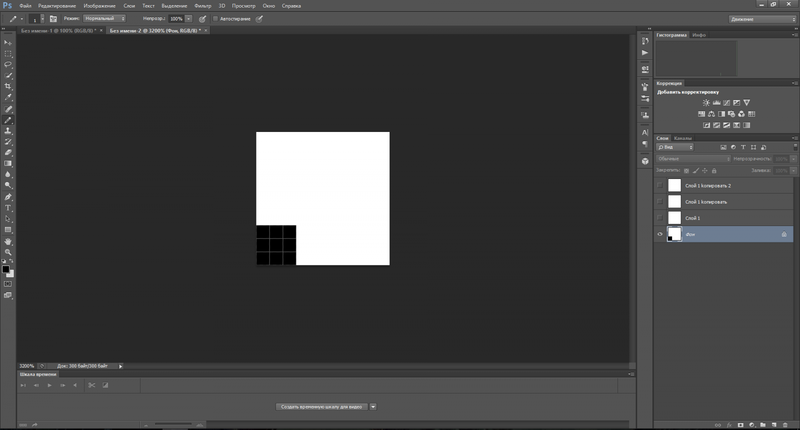Enable the Автостирание checkbox
Image resolution: width=800 pixels, height=430 pixels.
point(214,18)
